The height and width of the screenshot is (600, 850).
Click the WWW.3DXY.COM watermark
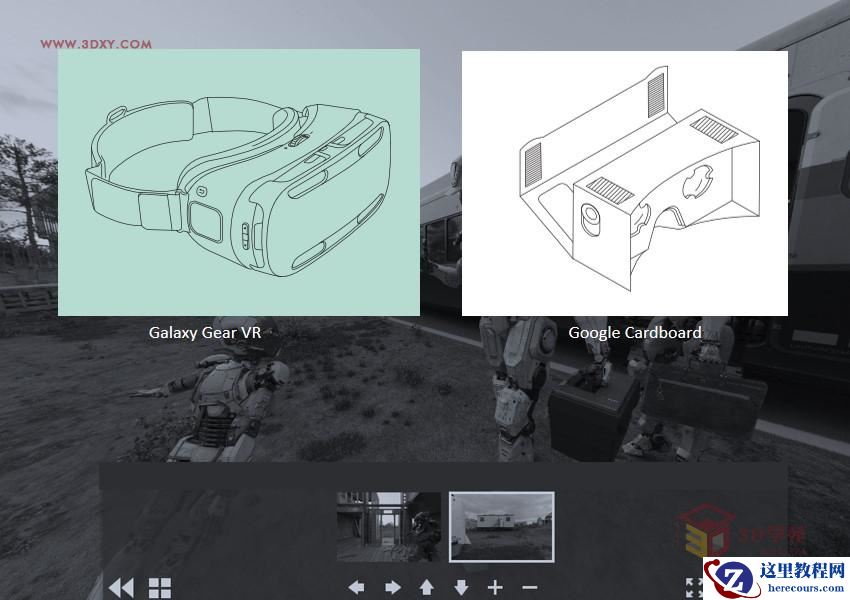94,44
